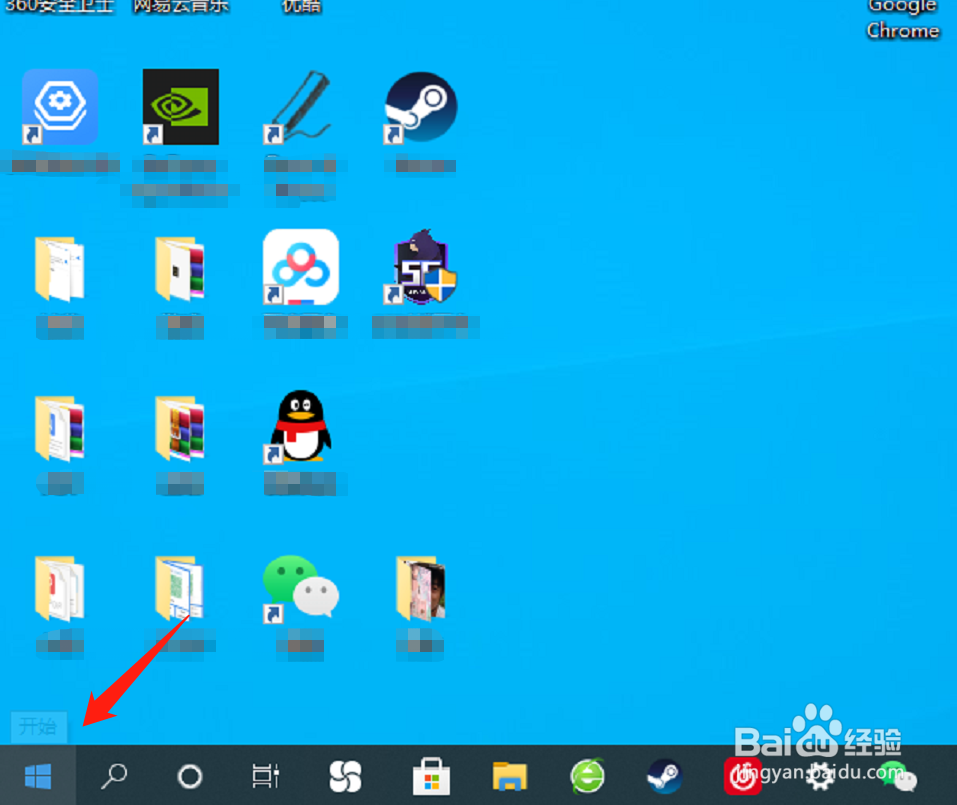
Task: Open the pen tablet driver desktop shortcut
Action: point(300,107)
